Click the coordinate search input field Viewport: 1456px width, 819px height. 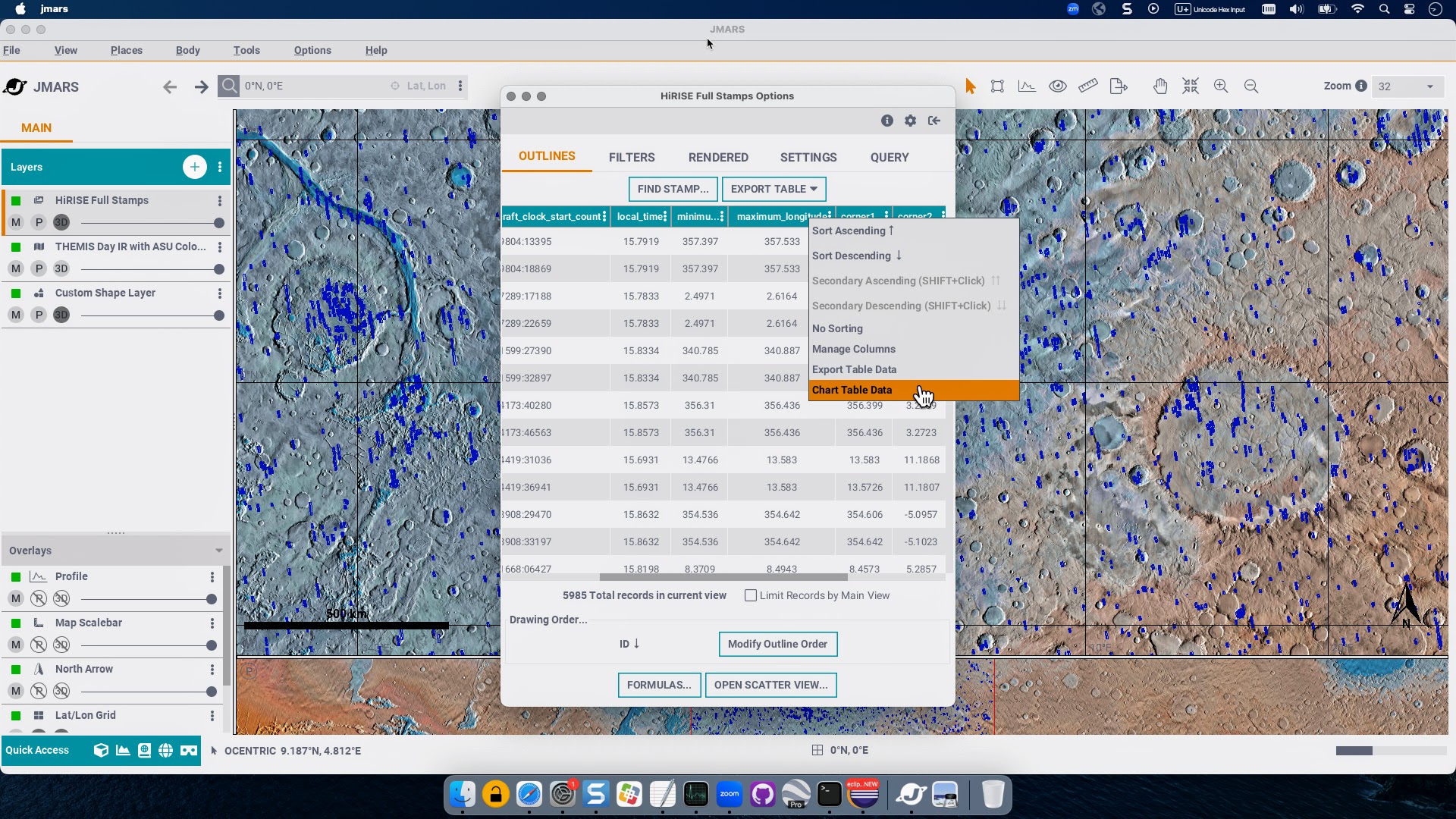(x=315, y=86)
